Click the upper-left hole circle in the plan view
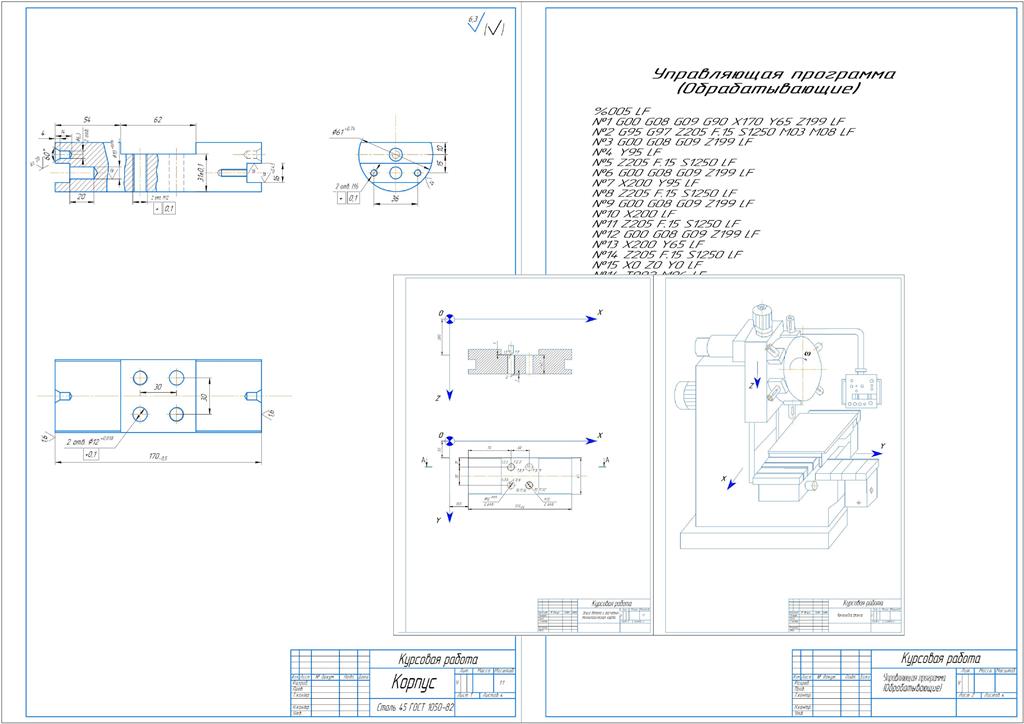This screenshot has height=724, width=1024. coord(140,377)
